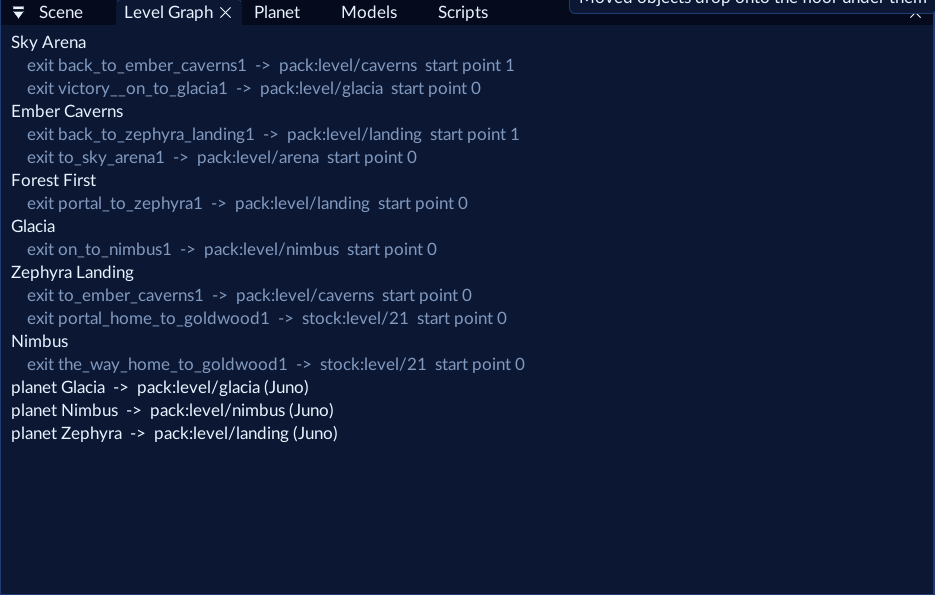The height and width of the screenshot is (595, 935).
Task: Click exit back_to_ember_caverns1 row
Action: pos(270,66)
